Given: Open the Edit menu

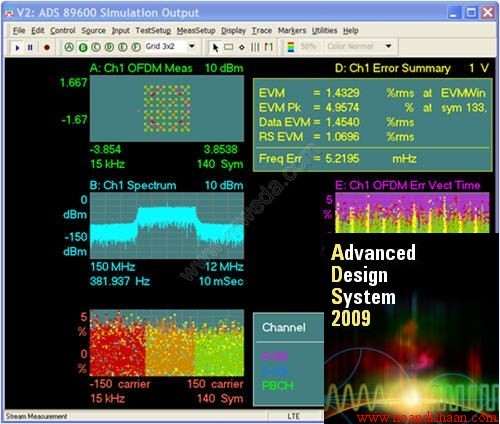Looking at the screenshot, I should tap(38, 31).
